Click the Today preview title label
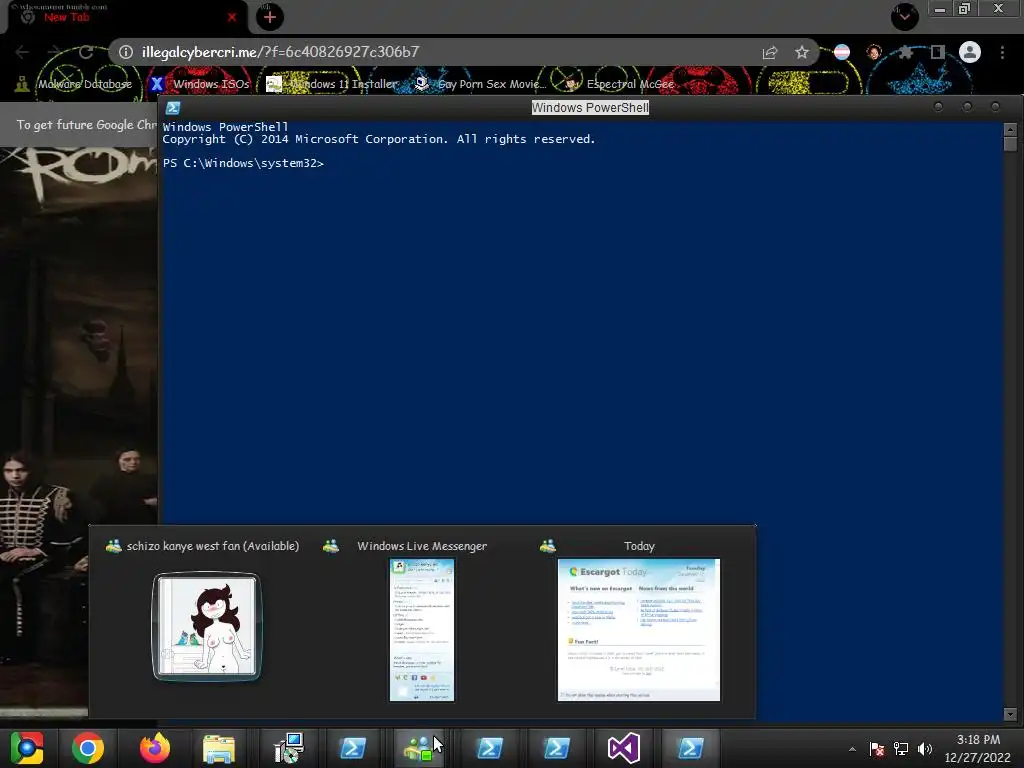Screen dimensions: 1024x768 point(639,546)
